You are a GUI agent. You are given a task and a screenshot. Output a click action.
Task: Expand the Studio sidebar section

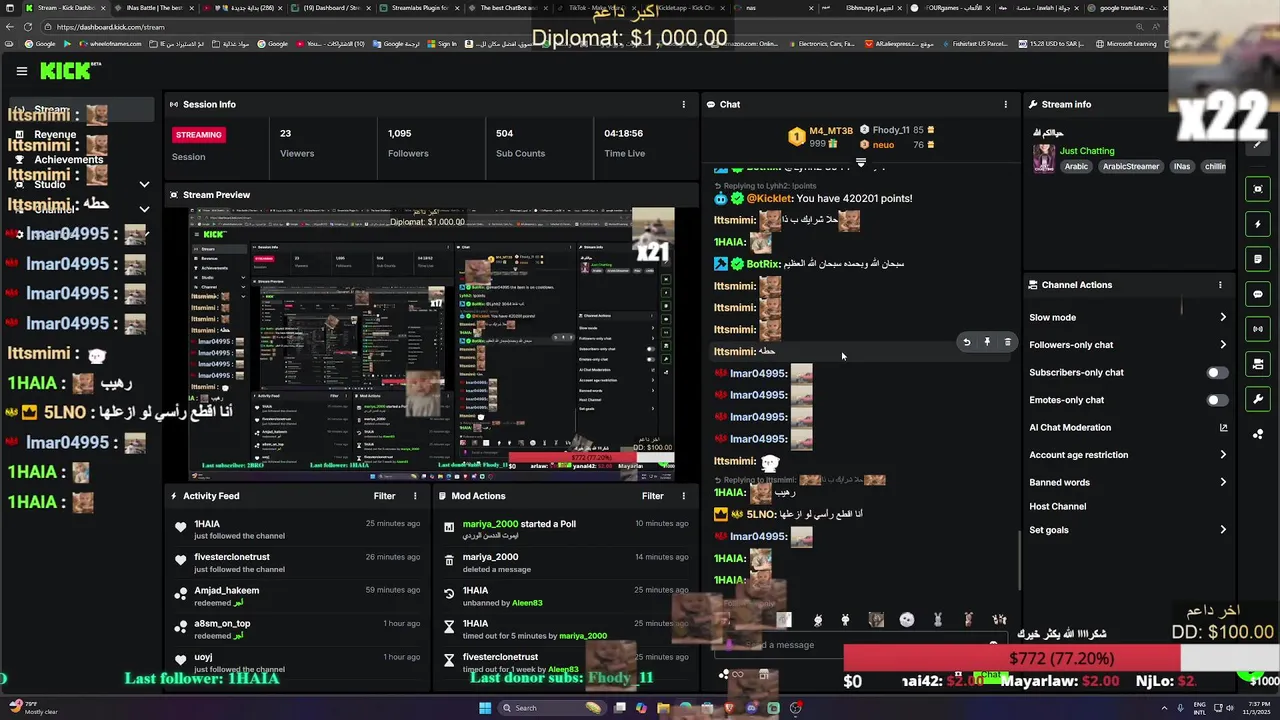coord(144,185)
